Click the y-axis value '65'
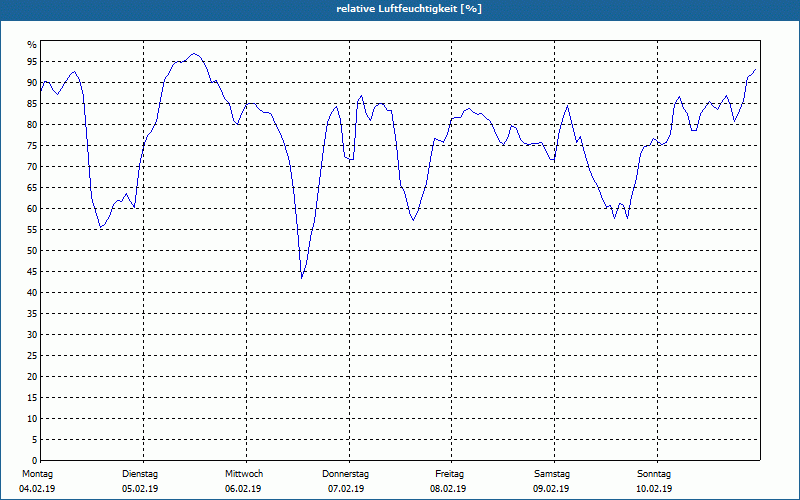This screenshot has width=800, height=500. coord(32,188)
